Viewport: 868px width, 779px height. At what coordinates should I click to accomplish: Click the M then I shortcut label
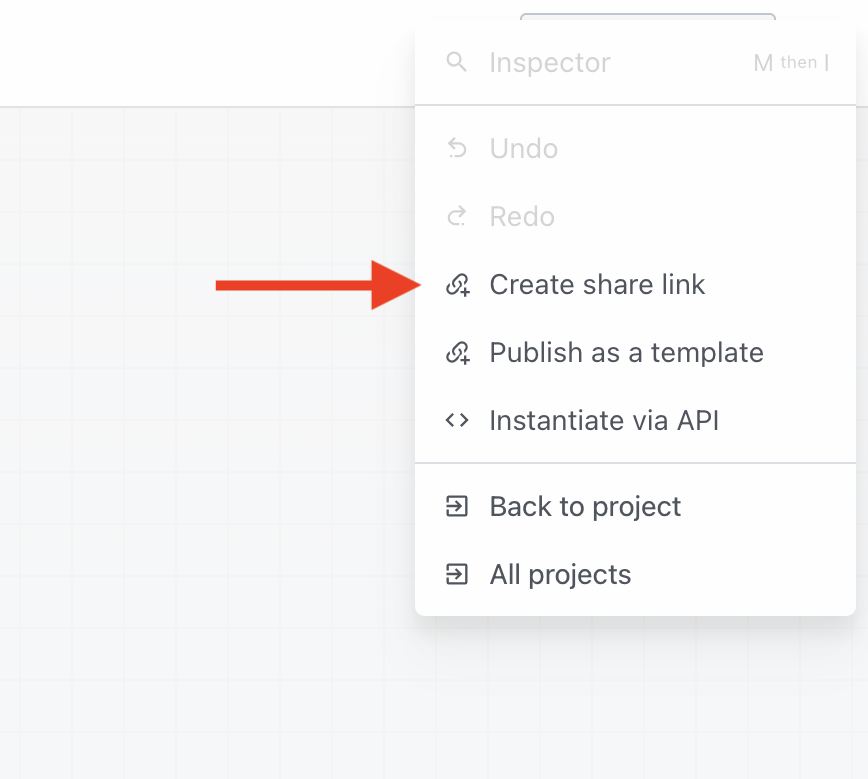[791, 62]
